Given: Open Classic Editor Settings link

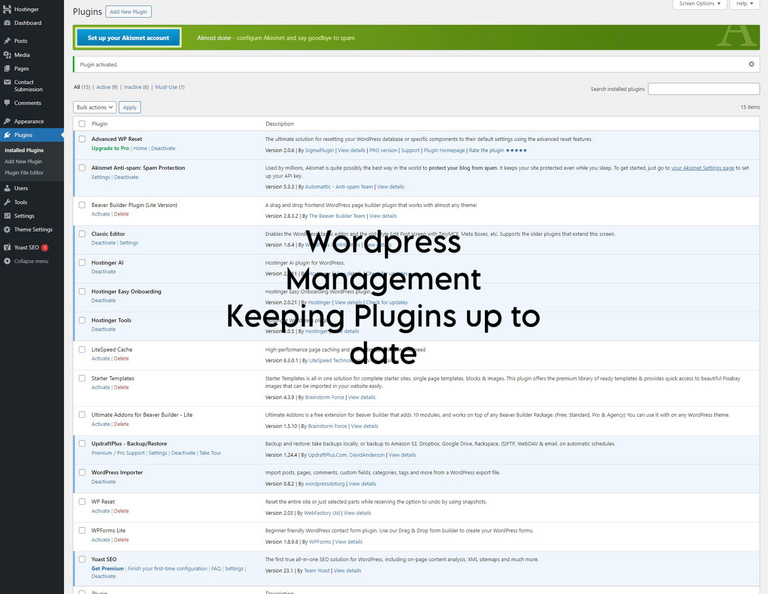Looking at the screenshot, I should [x=129, y=243].
